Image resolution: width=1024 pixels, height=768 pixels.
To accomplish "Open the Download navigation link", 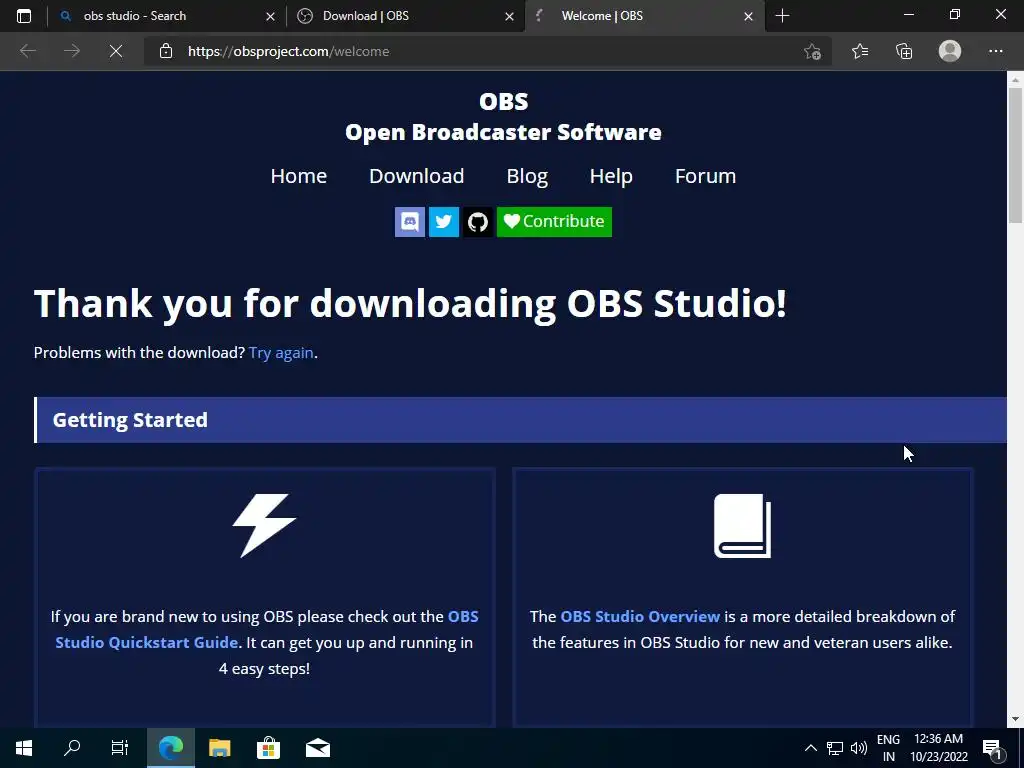I will 417,176.
